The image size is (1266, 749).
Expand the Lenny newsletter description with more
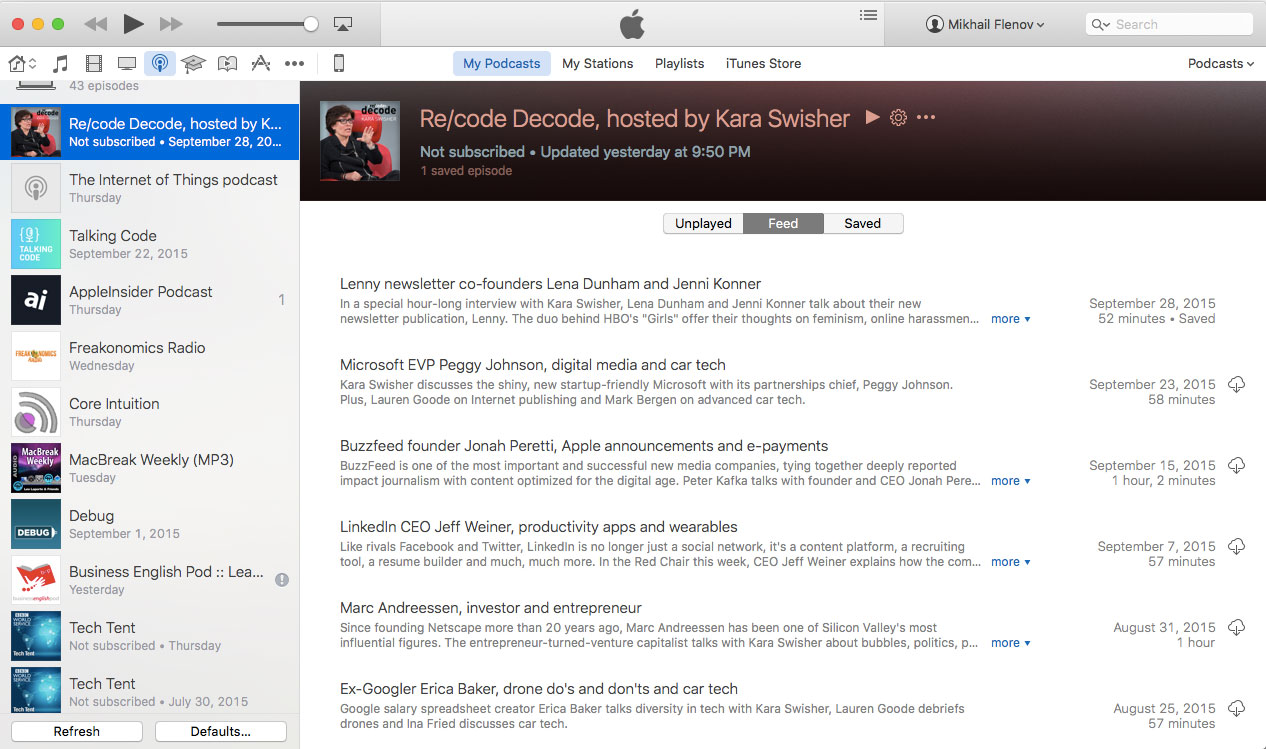click(x=1010, y=319)
